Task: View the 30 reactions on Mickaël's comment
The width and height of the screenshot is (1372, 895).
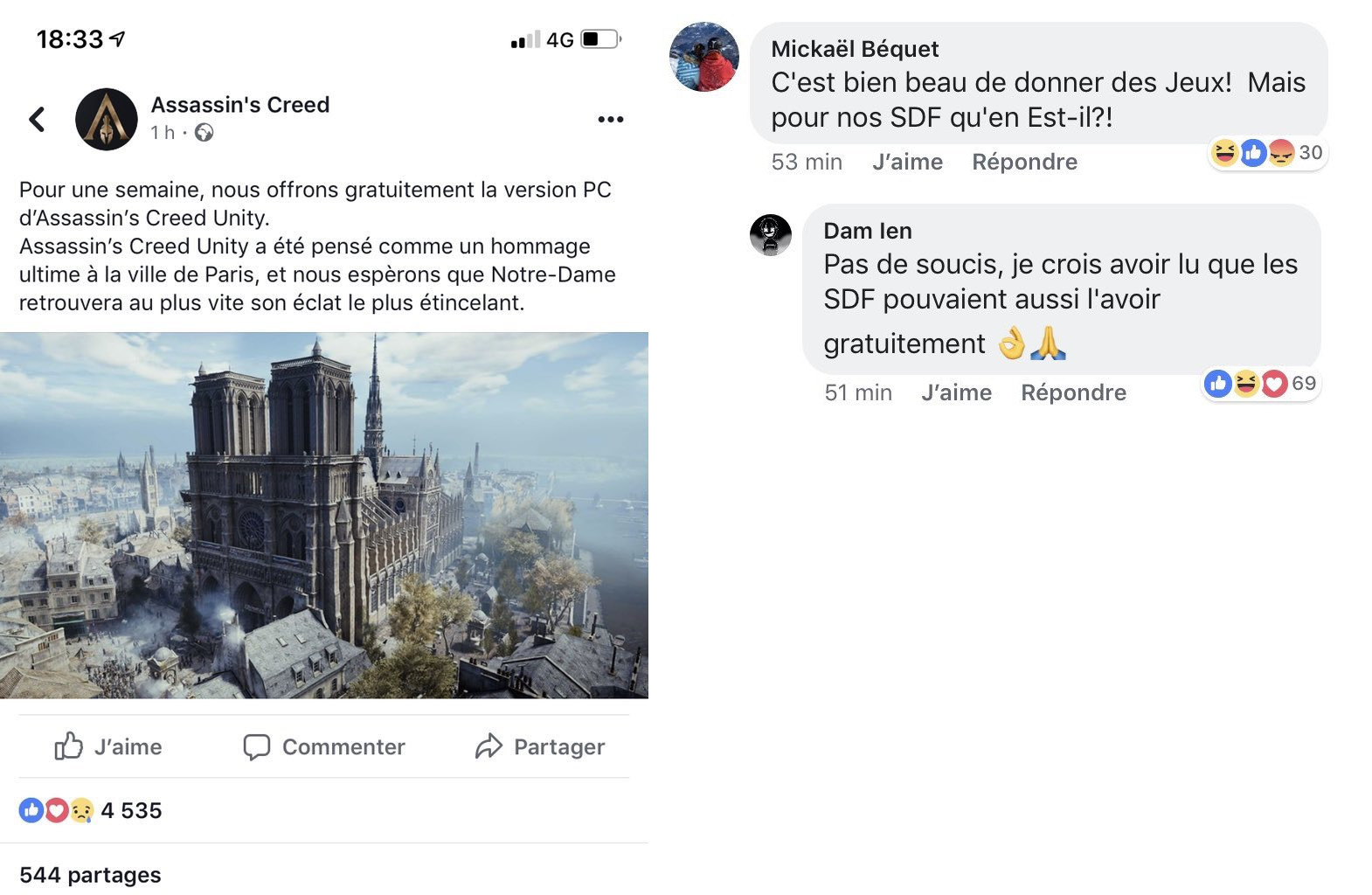Action: click(x=1267, y=153)
